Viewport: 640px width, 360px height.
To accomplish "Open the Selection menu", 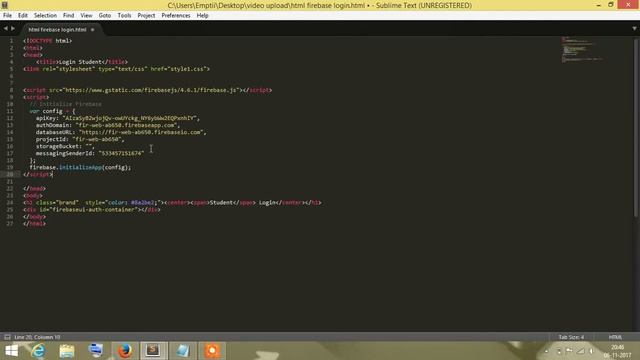I will 45,16.
